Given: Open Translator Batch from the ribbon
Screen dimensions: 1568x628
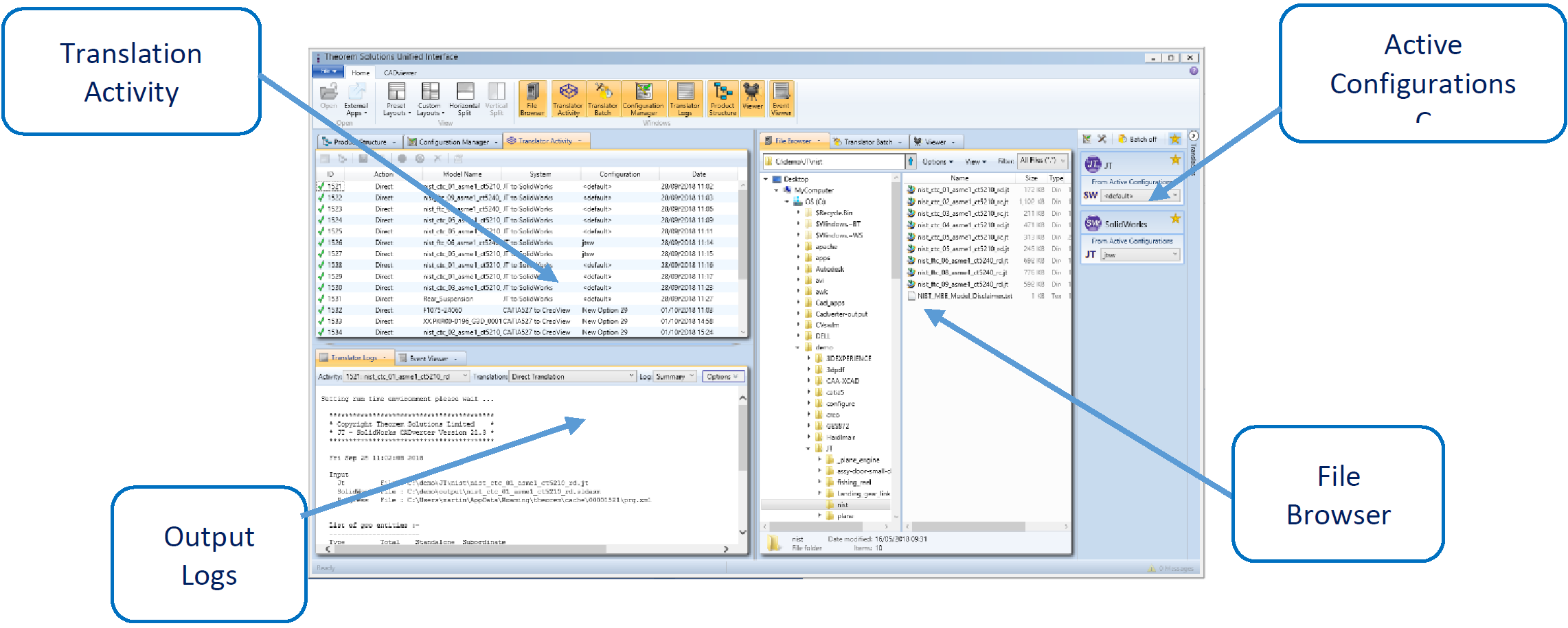Looking at the screenshot, I should [x=603, y=99].
